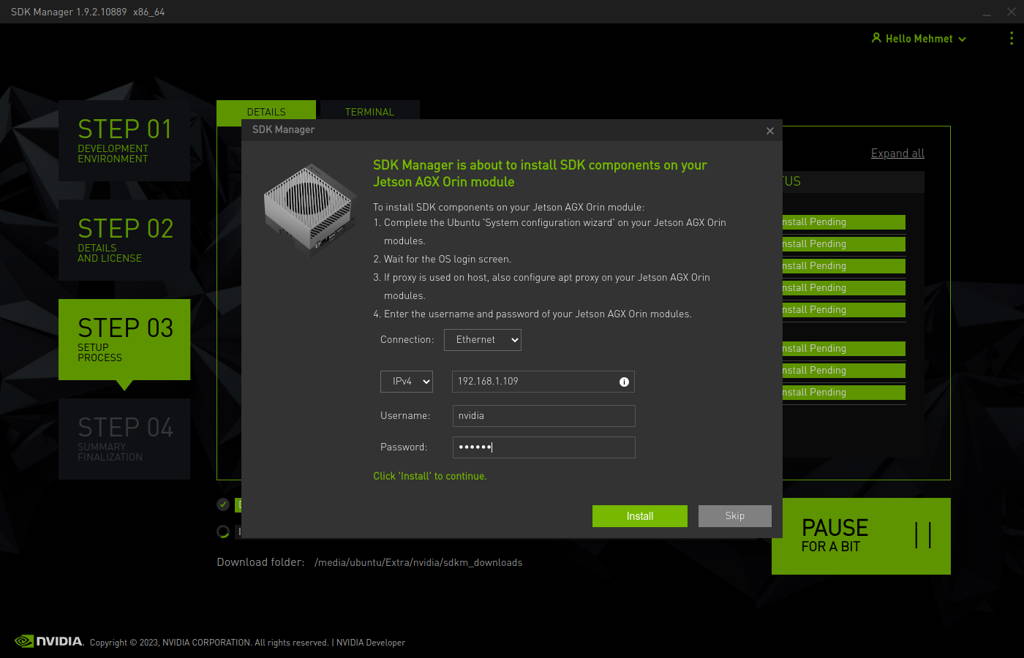The height and width of the screenshot is (658, 1024).
Task: Switch to the TERMINAL tab
Action: click(369, 111)
